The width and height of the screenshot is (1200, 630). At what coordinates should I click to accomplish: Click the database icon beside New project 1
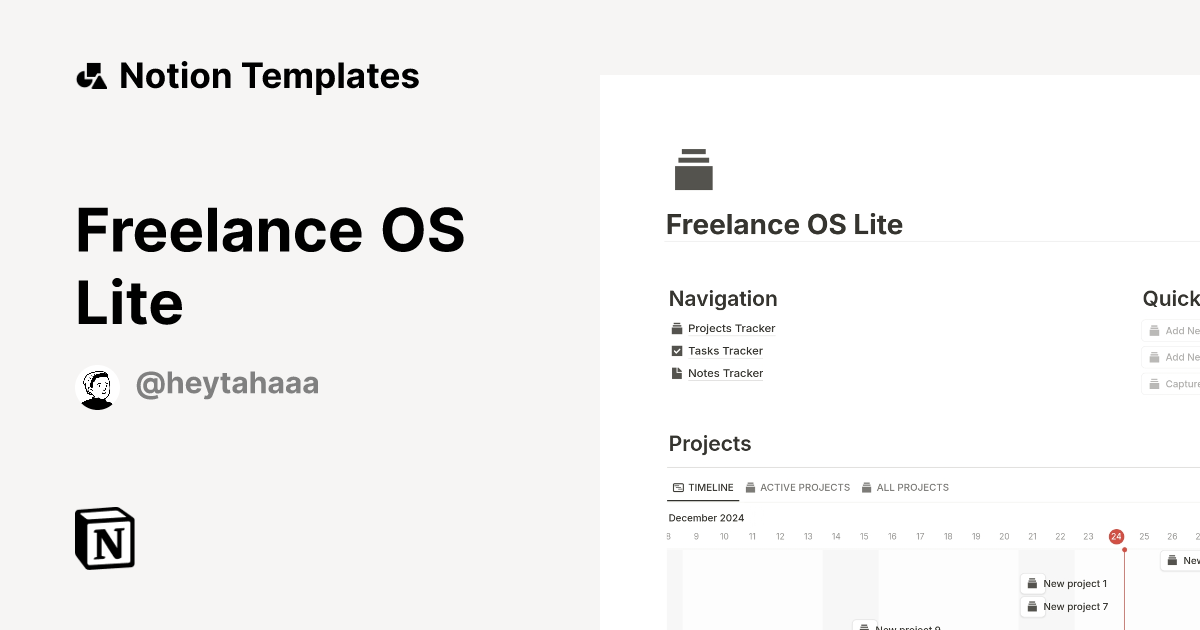pos(1032,583)
